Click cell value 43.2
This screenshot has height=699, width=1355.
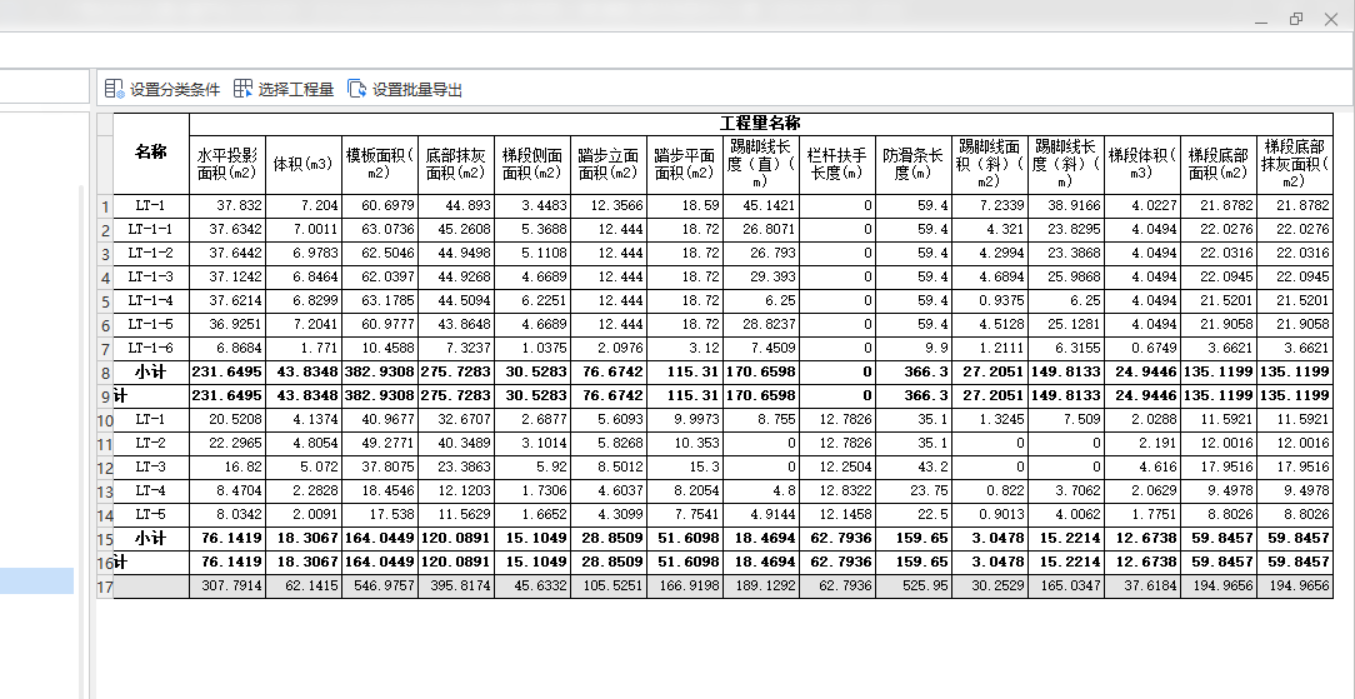click(913, 468)
